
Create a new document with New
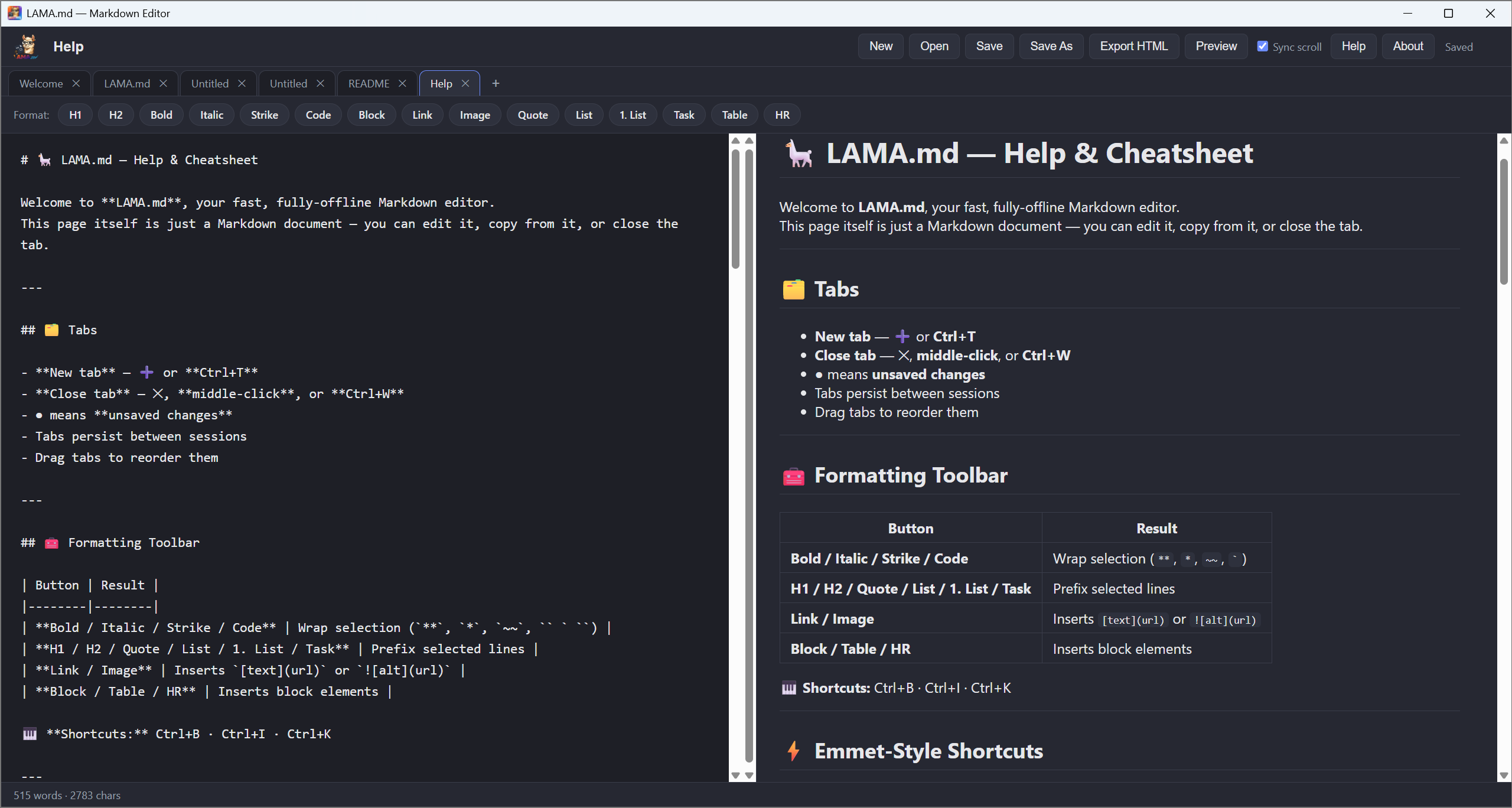tap(881, 46)
